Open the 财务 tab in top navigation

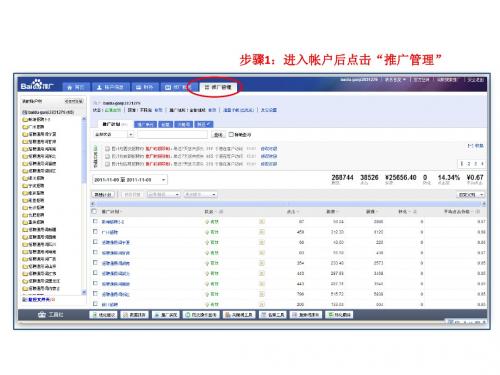144,87
